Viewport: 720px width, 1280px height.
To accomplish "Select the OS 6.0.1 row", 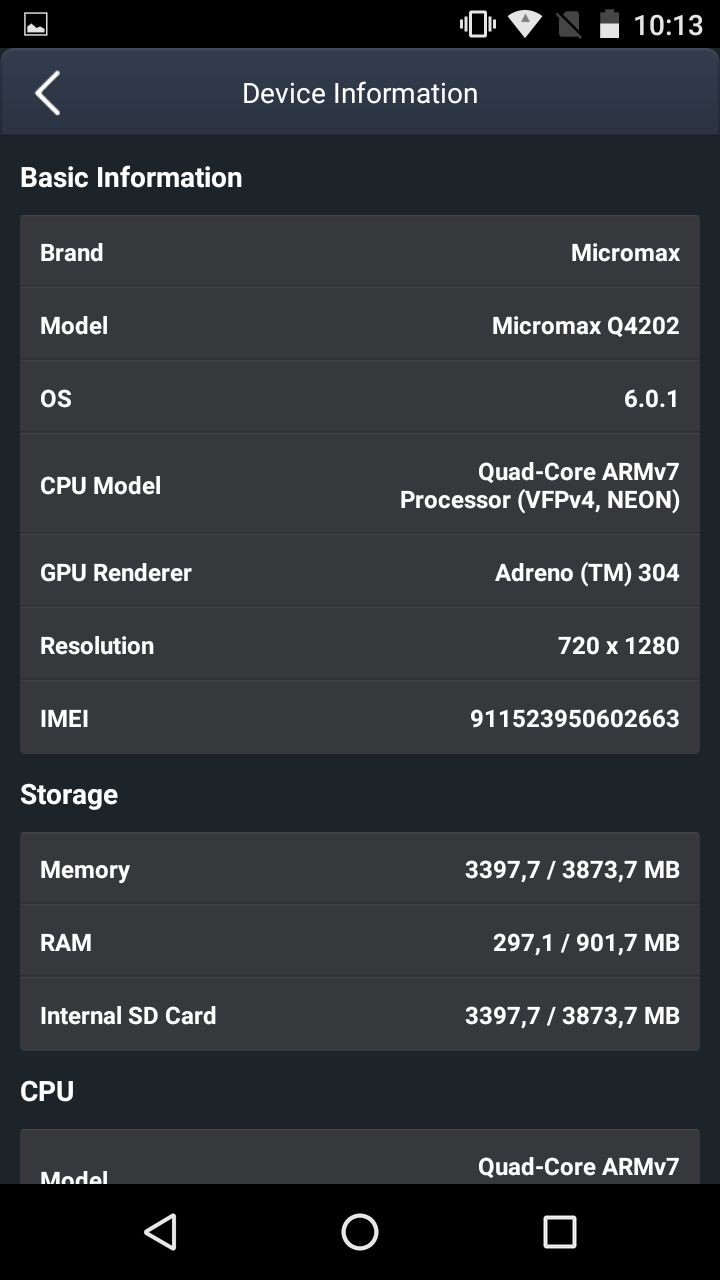I will tap(360, 398).
